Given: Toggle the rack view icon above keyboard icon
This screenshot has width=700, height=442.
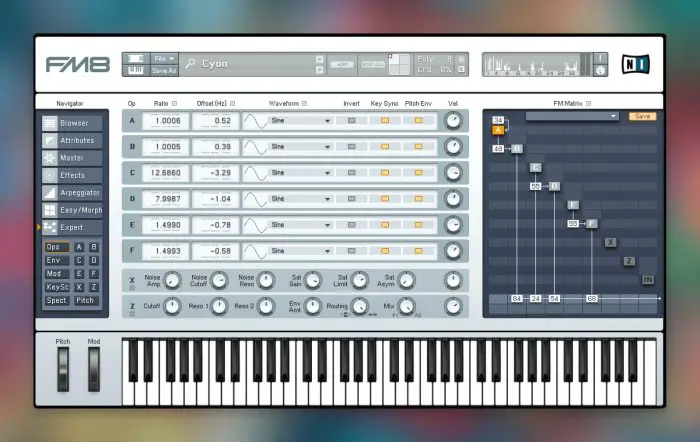Looking at the screenshot, I should 136,58.
